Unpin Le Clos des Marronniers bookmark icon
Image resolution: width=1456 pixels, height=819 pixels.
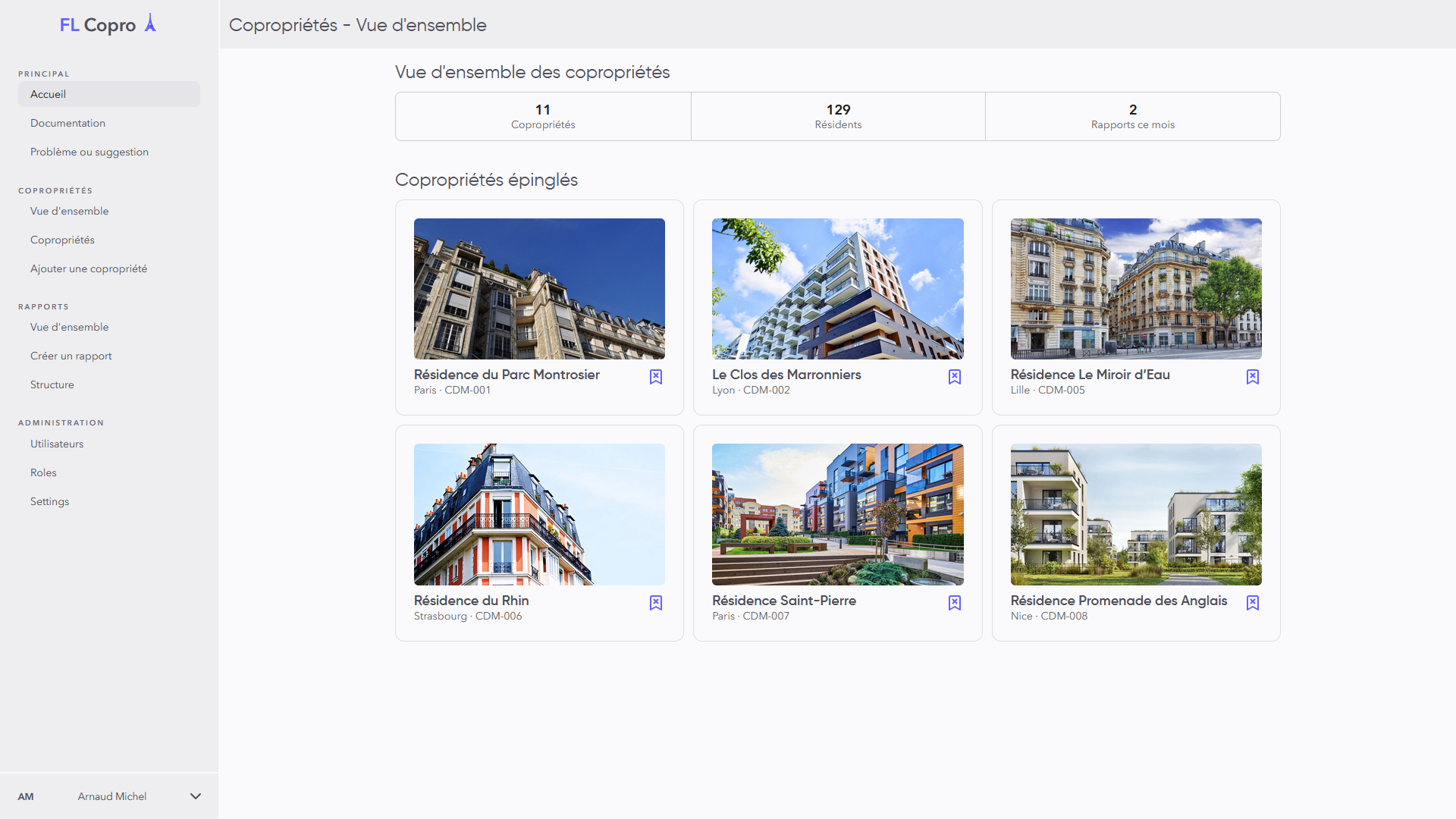(x=955, y=377)
